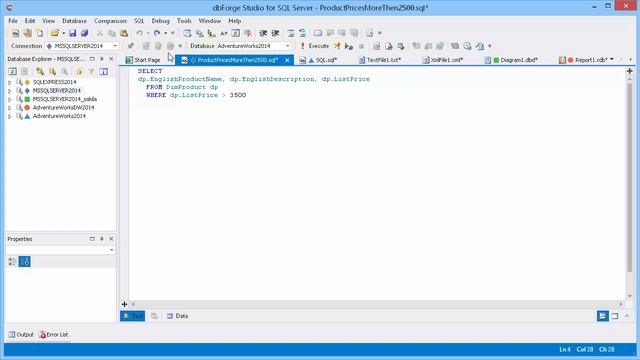This screenshot has width=640, height=360.
Task: Toggle pin on Properties panel
Action: click(102, 239)
